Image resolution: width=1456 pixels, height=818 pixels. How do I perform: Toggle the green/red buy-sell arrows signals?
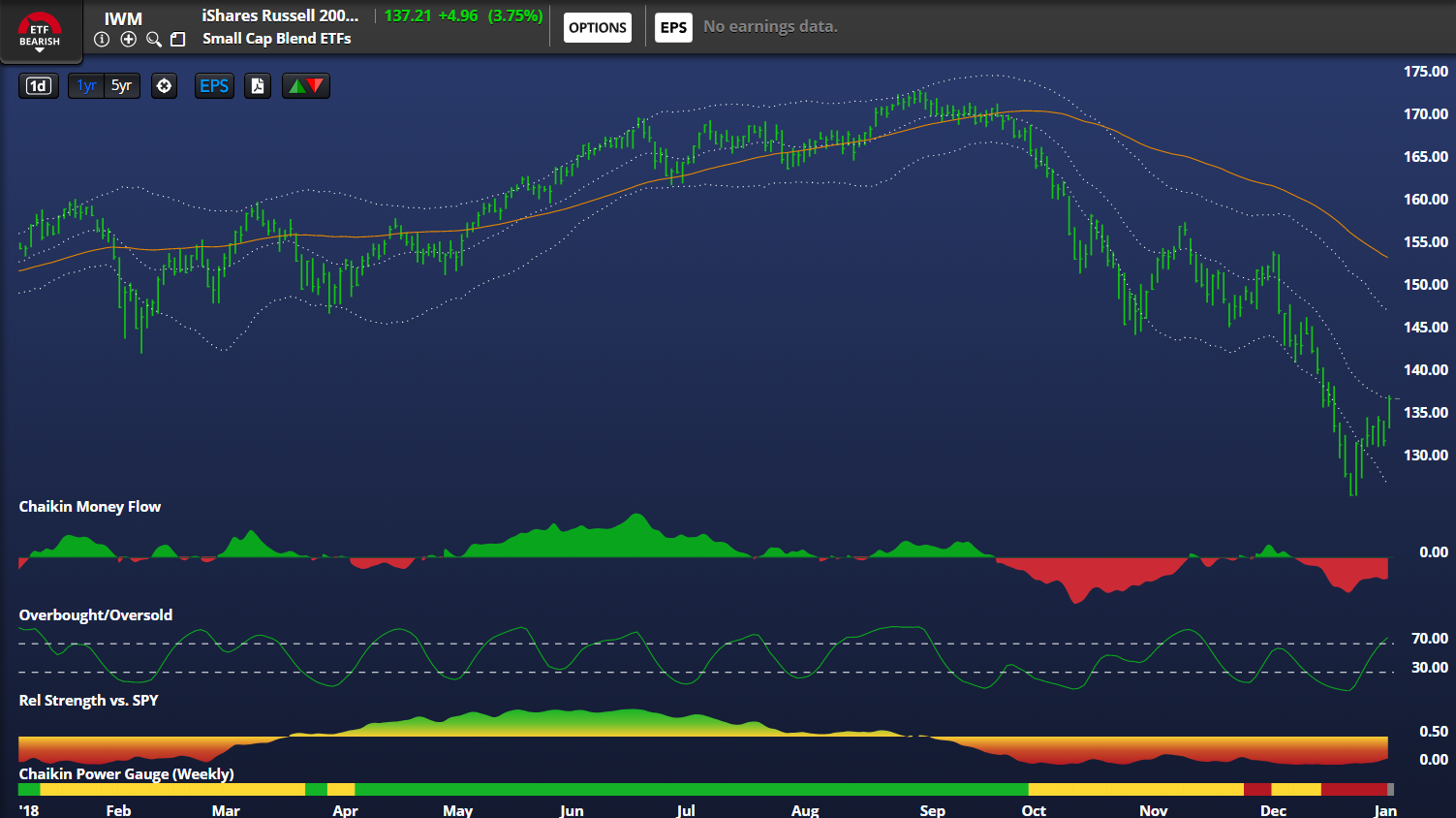click(306, 86)
